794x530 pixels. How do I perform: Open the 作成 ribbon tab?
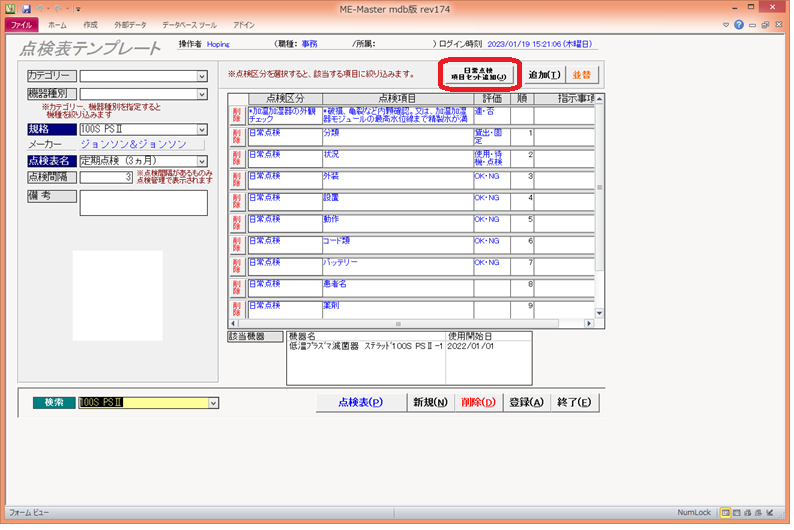click(x=91, y=25)
